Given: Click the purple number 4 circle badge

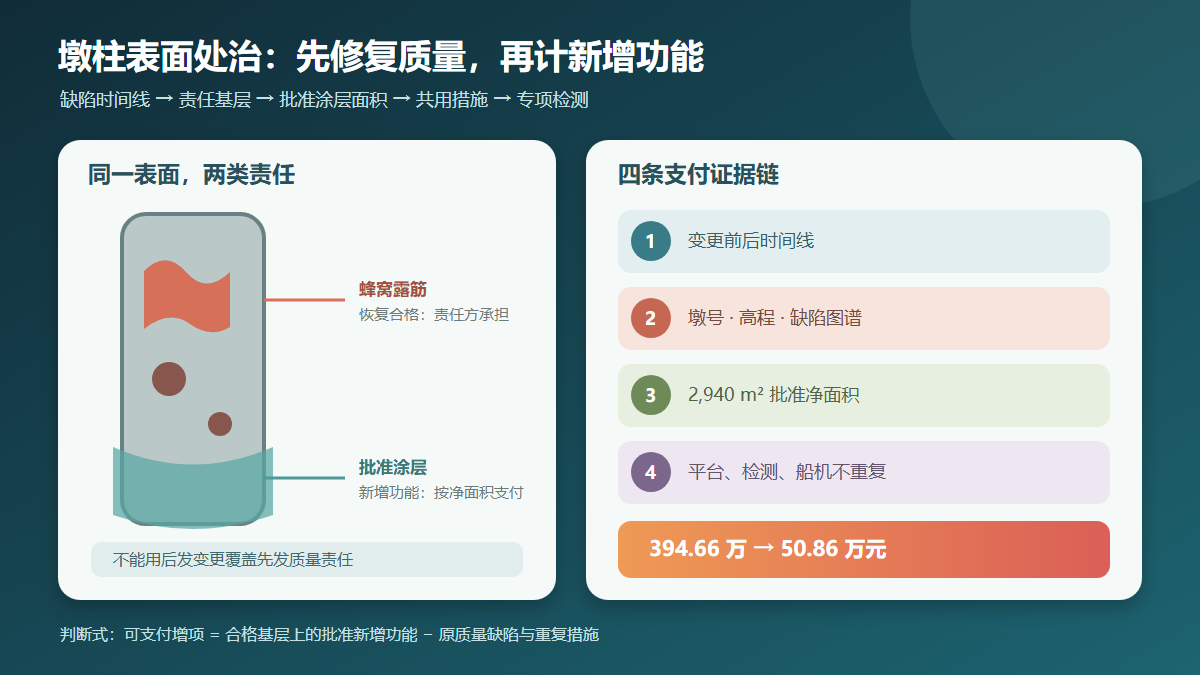Looking at the screenshot, I should (650, 472).
